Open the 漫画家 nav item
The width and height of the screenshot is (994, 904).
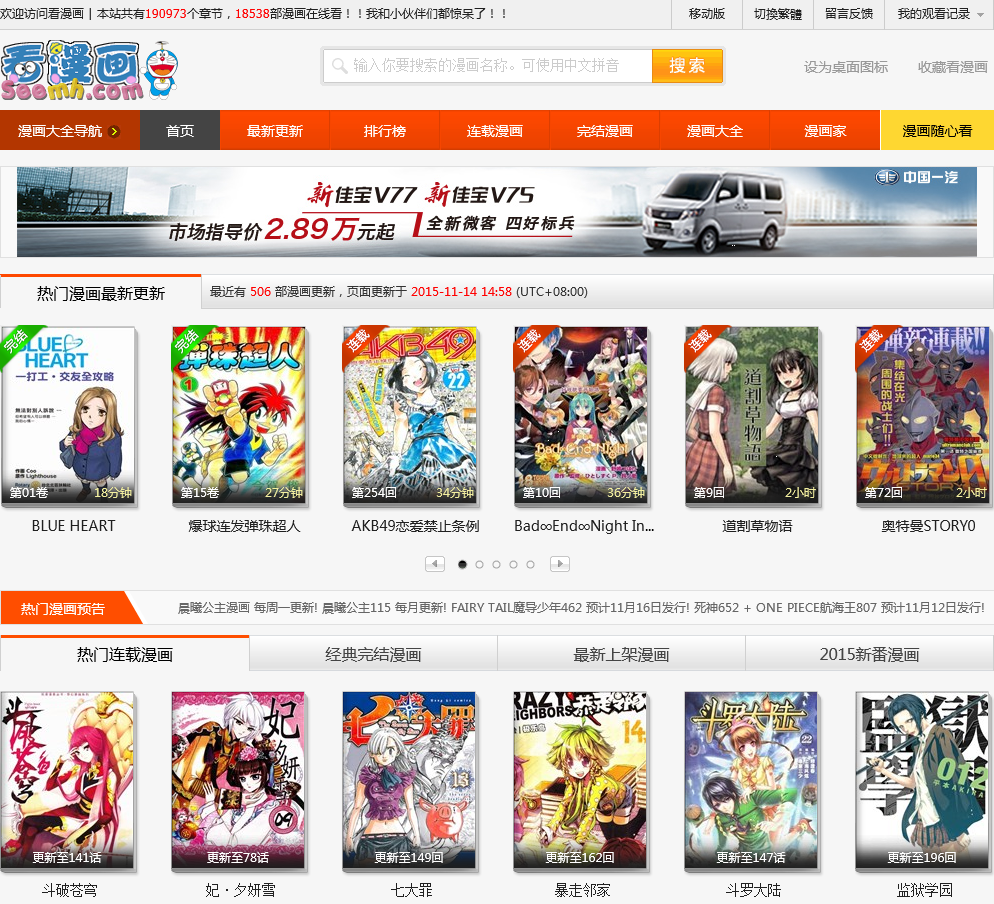coord(825,131)
